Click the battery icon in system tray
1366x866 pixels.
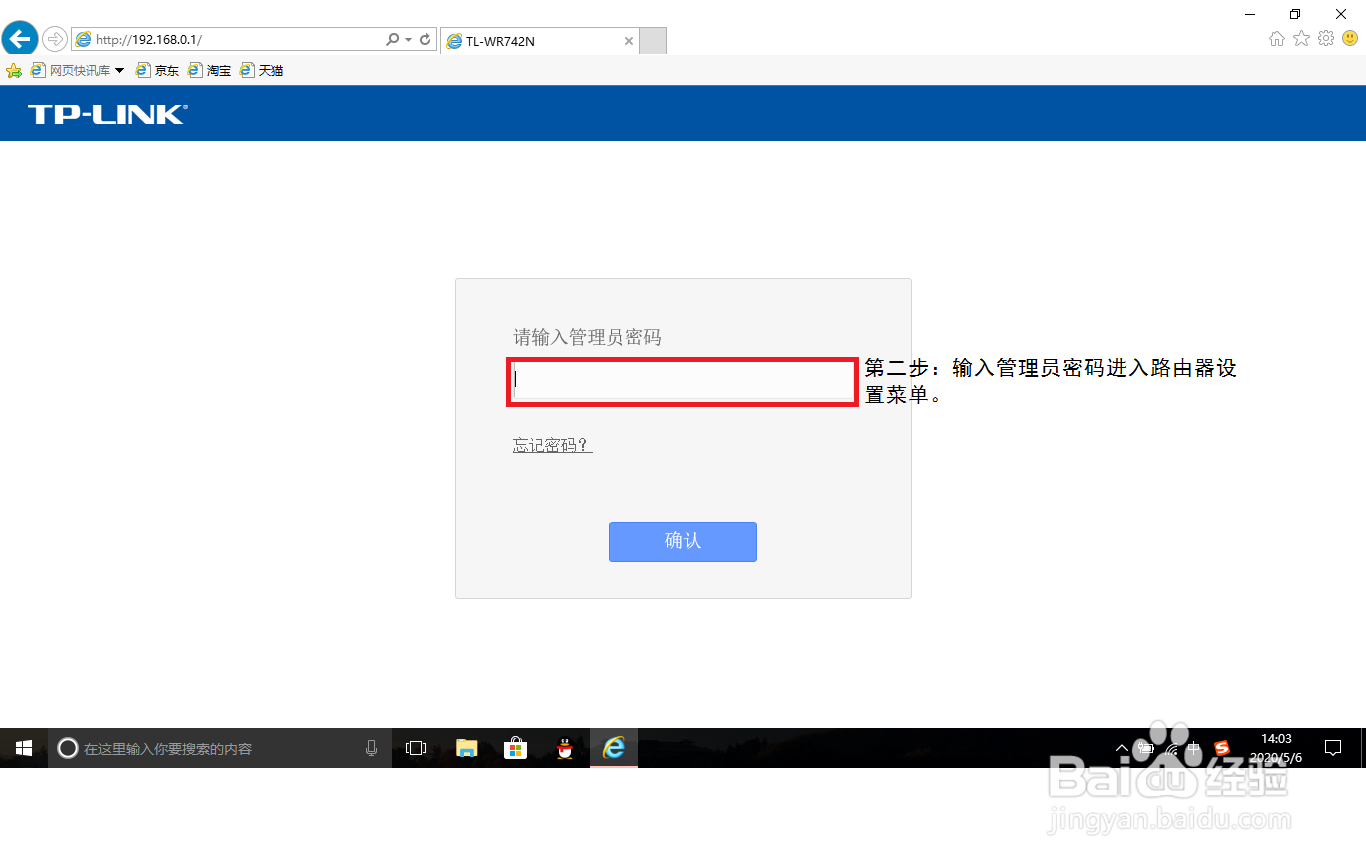click(1146, 748)
